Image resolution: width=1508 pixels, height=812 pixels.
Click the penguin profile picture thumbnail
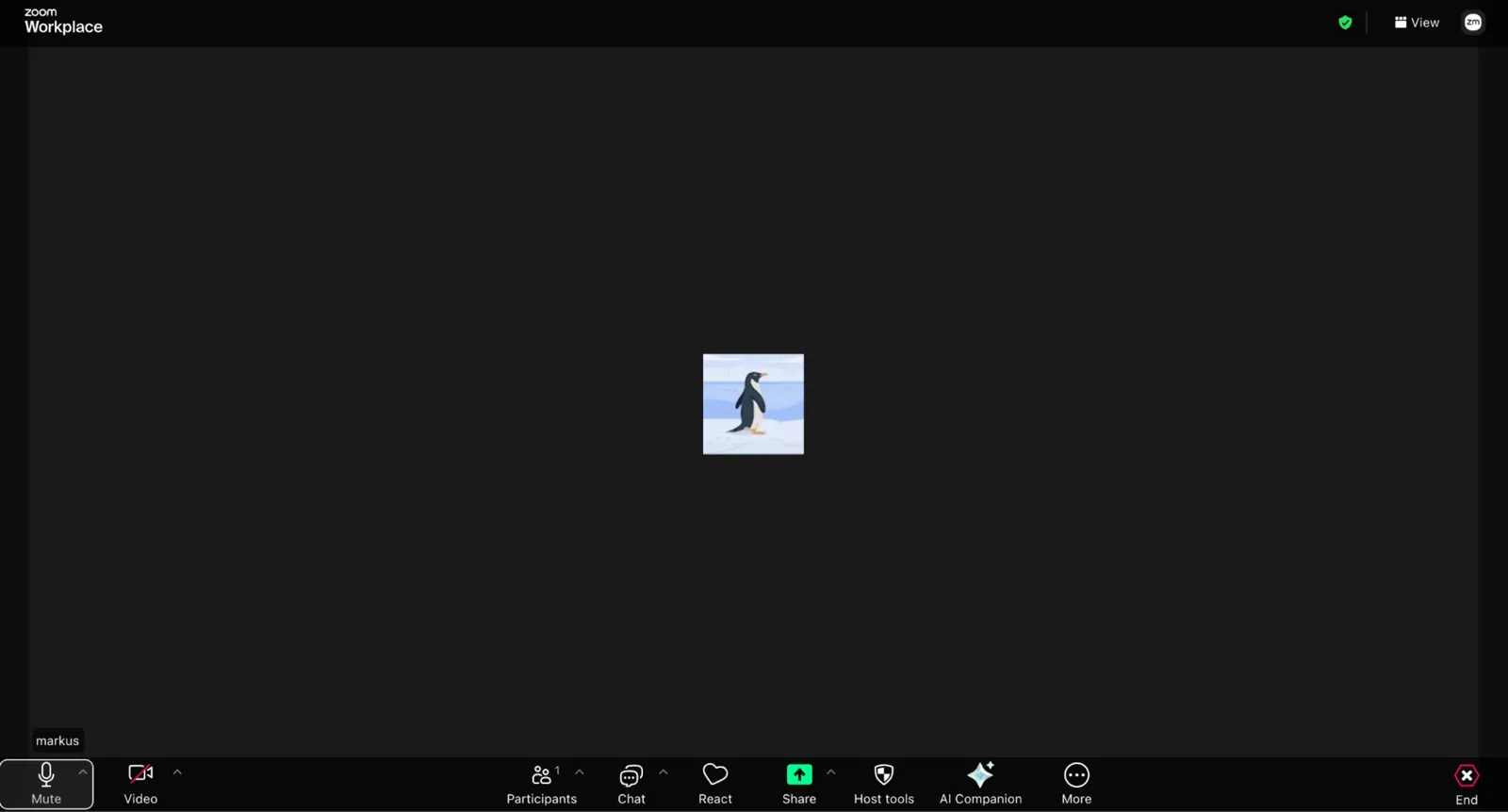tap(753, 404)
